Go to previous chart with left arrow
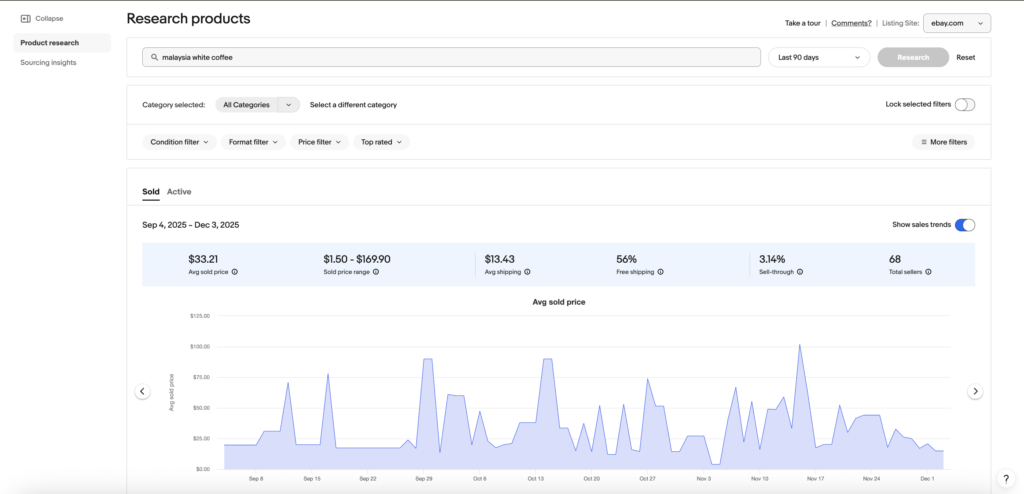 (x=142, y=392)
